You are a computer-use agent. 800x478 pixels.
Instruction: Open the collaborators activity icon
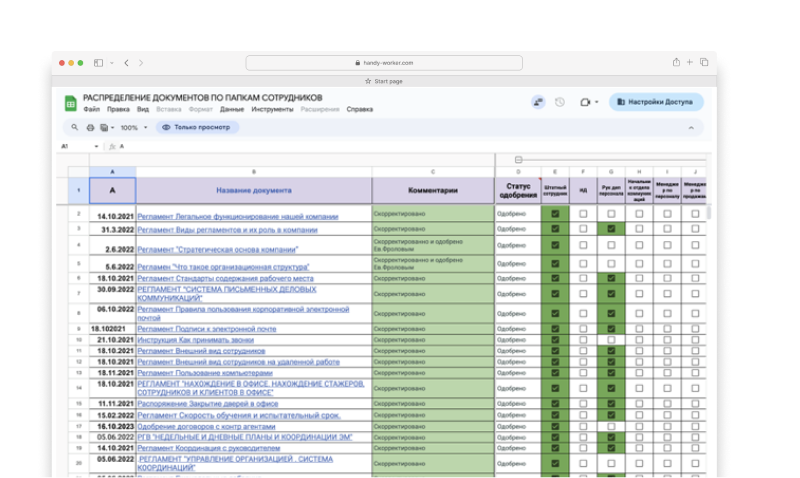coord(538,102)
